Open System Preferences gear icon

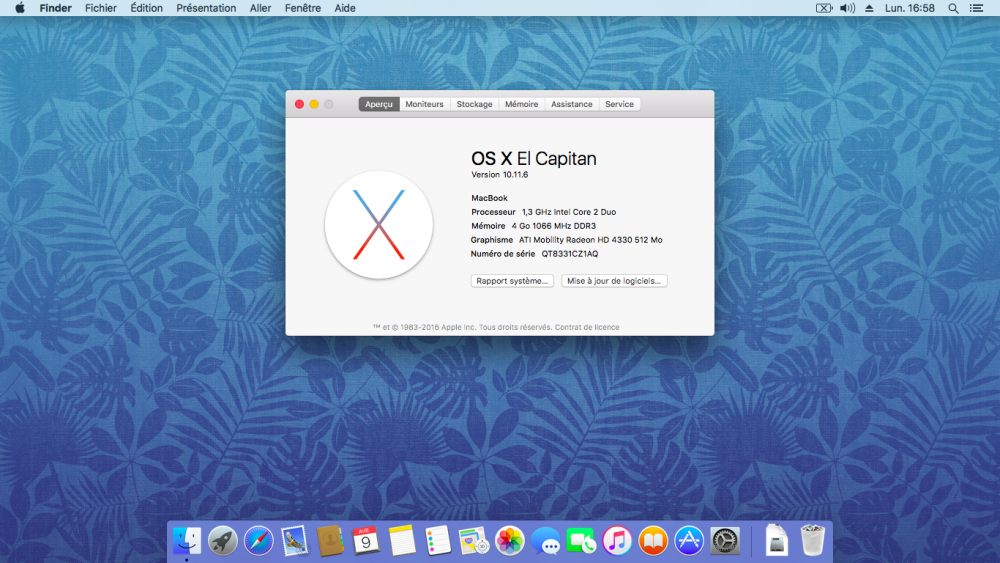(x=725, y=541)
